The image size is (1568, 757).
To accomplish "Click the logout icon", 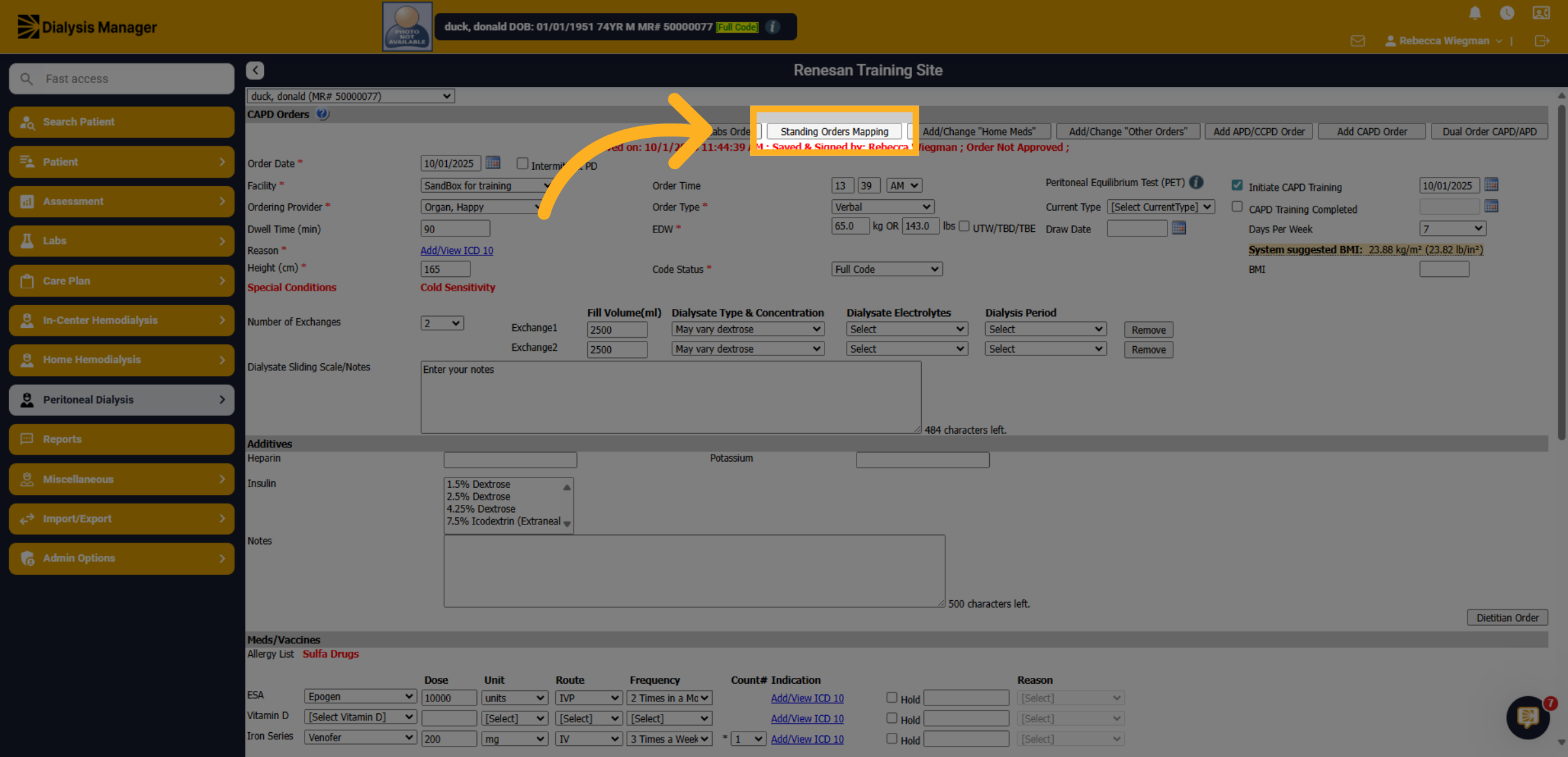I will coord(1542,40).
